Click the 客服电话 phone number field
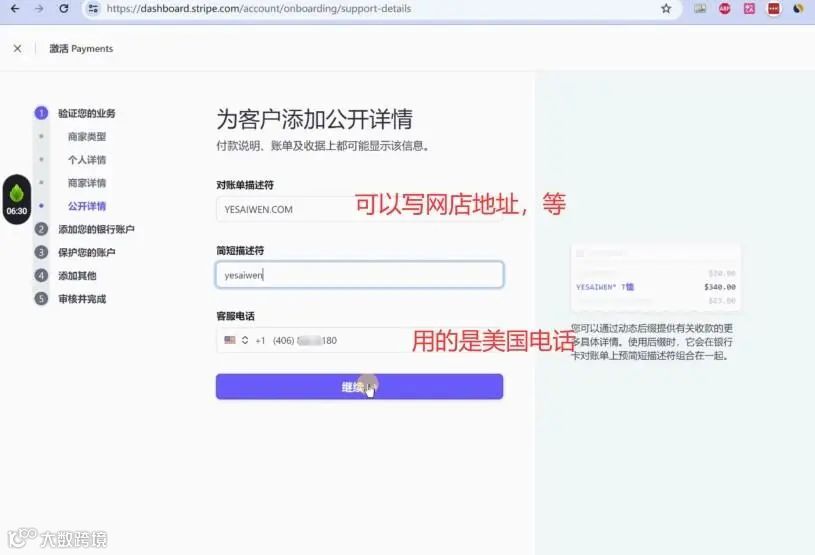The image size is (815, 555). point(359,340)
